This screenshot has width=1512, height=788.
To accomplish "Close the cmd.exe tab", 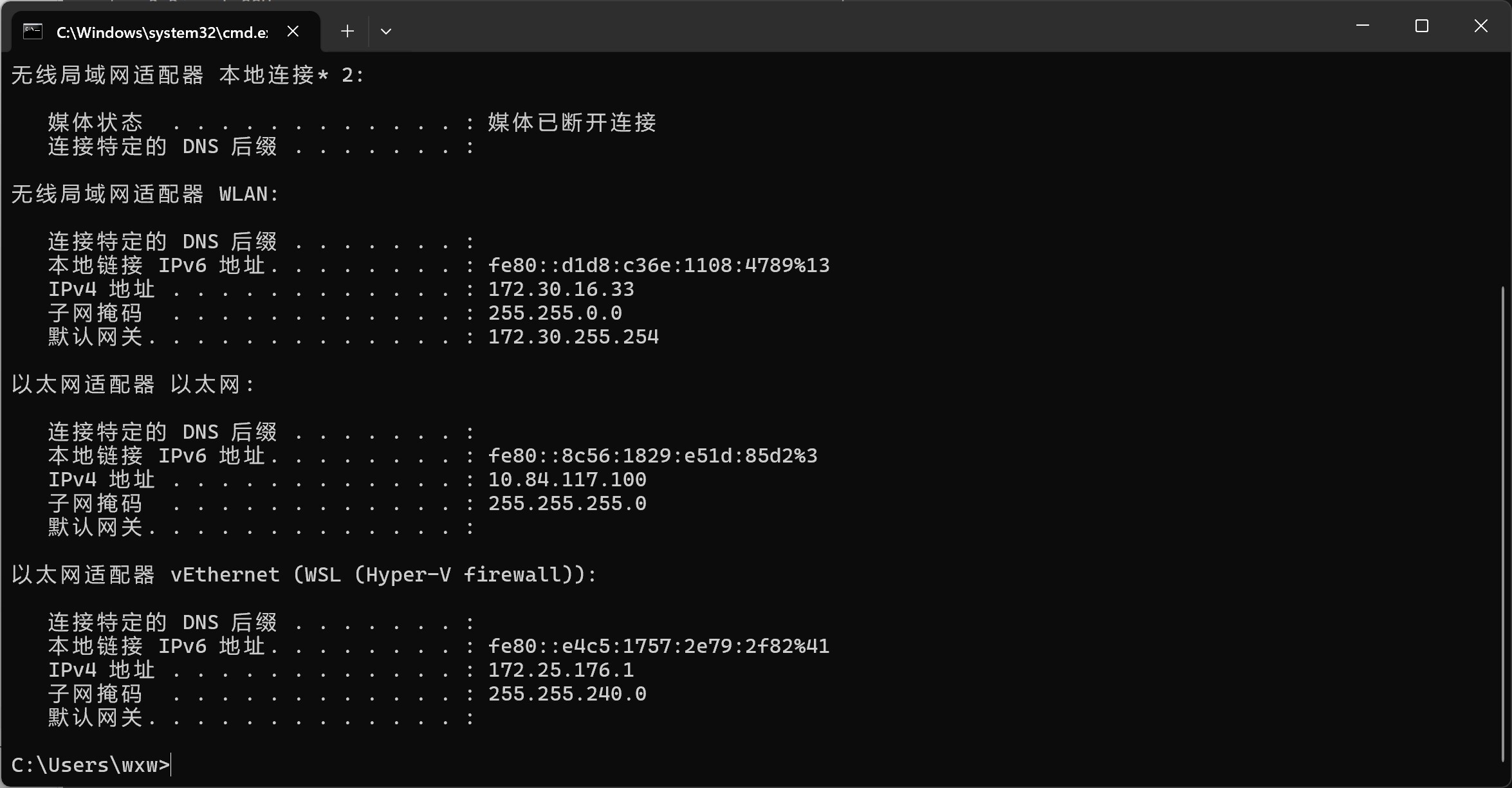I will point(293,32).
